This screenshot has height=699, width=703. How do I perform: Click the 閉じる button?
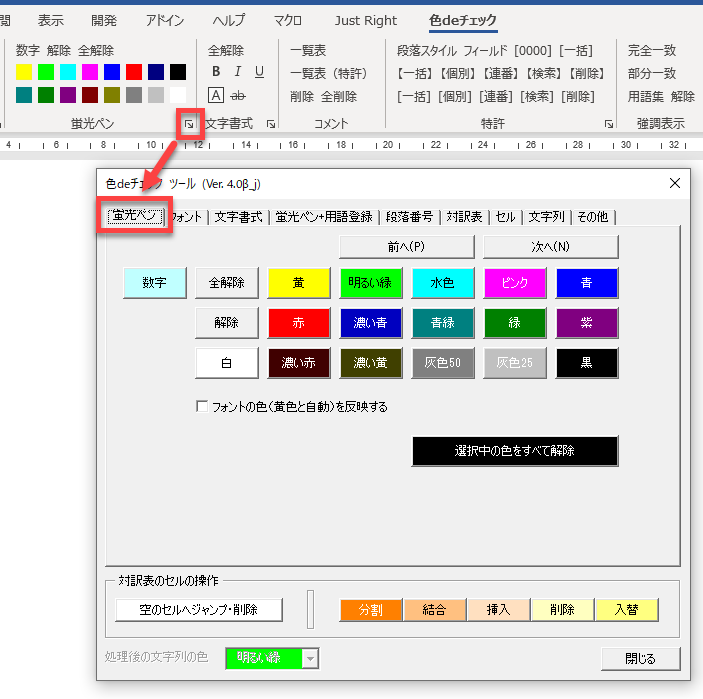(640, 659)
